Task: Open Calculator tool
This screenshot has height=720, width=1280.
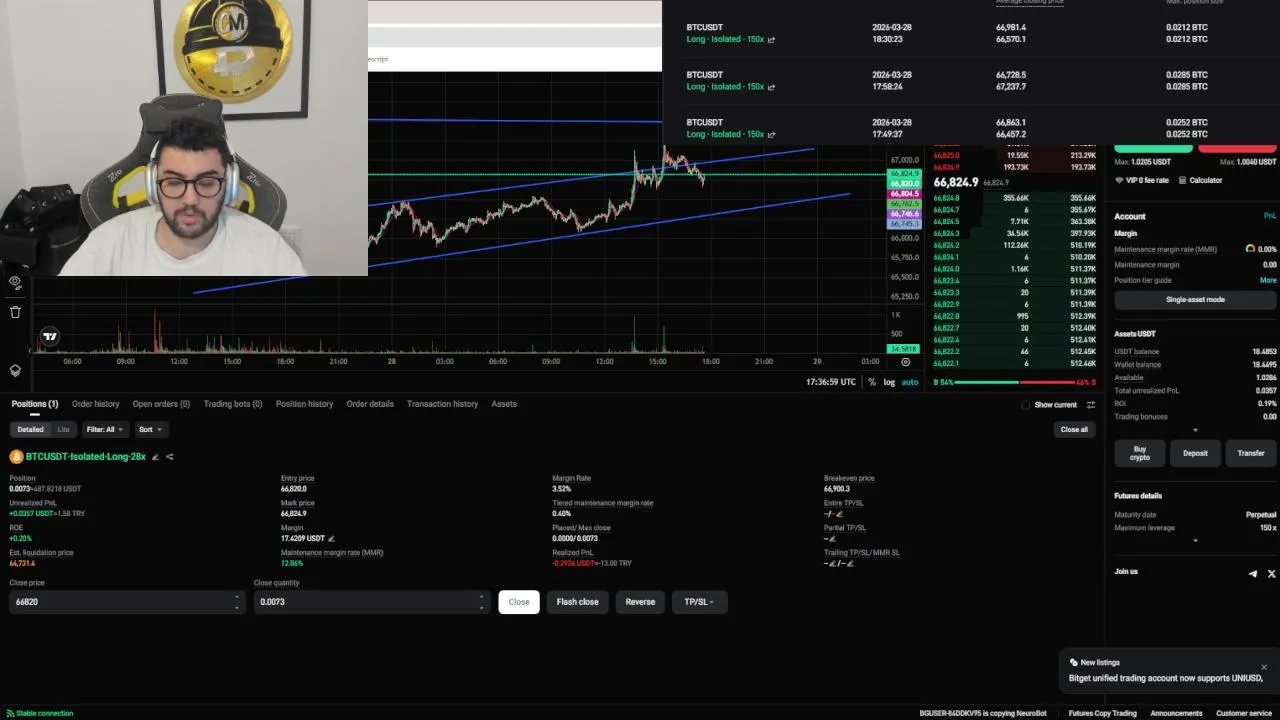Action: [x=1200, y=180]
